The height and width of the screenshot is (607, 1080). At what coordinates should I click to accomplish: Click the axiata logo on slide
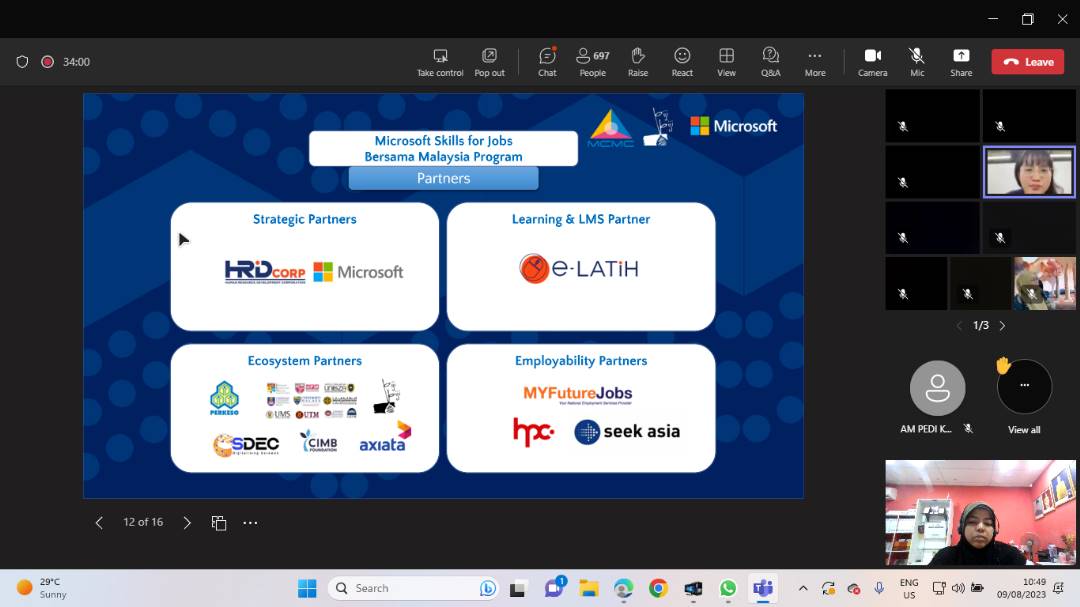pyautogui.click(x=385, y=438)
